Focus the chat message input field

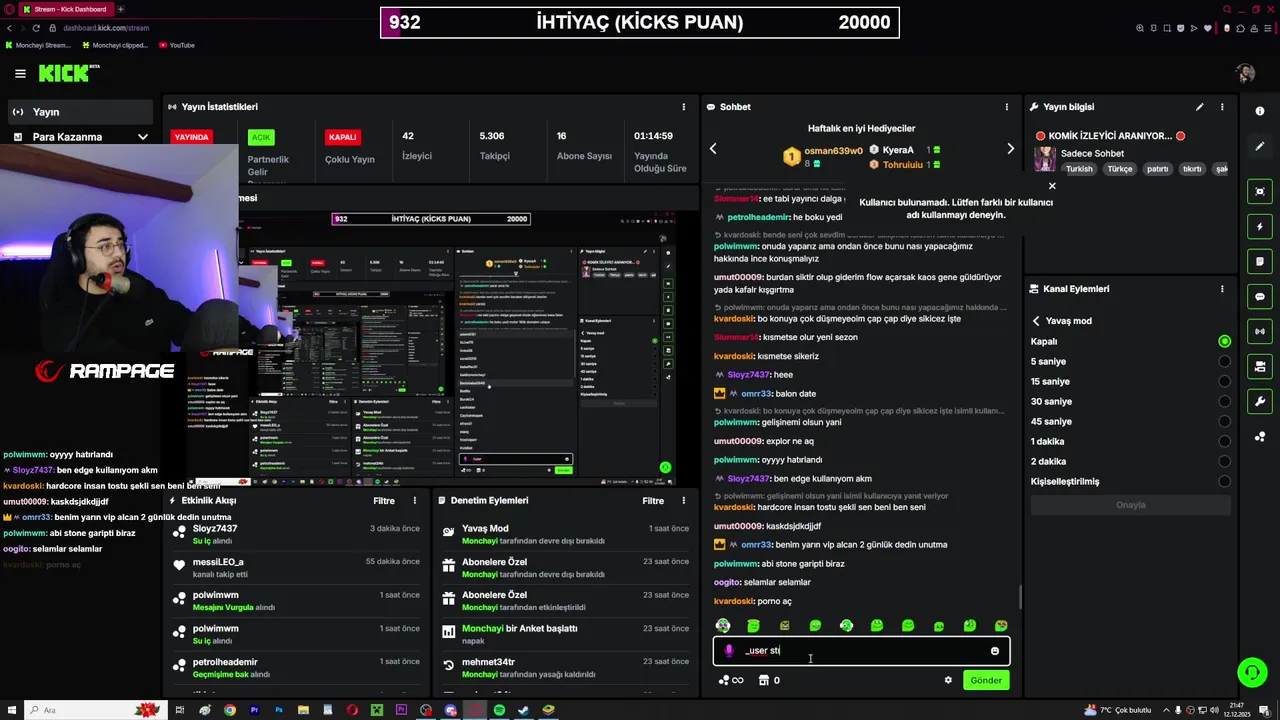[861, 651]
